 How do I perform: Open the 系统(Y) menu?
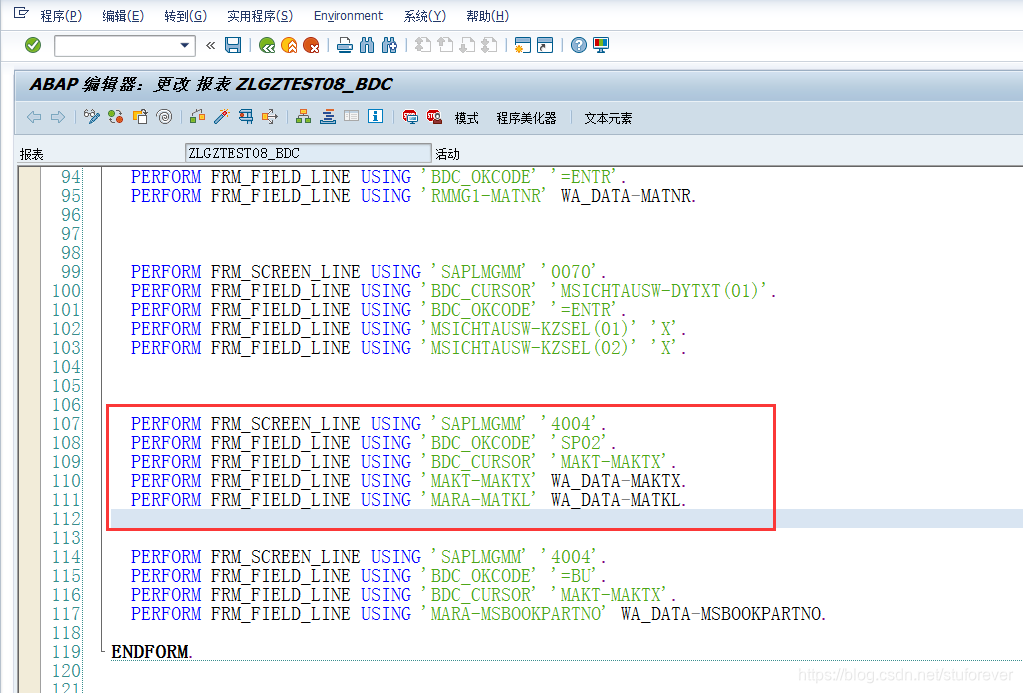[425, 16]
